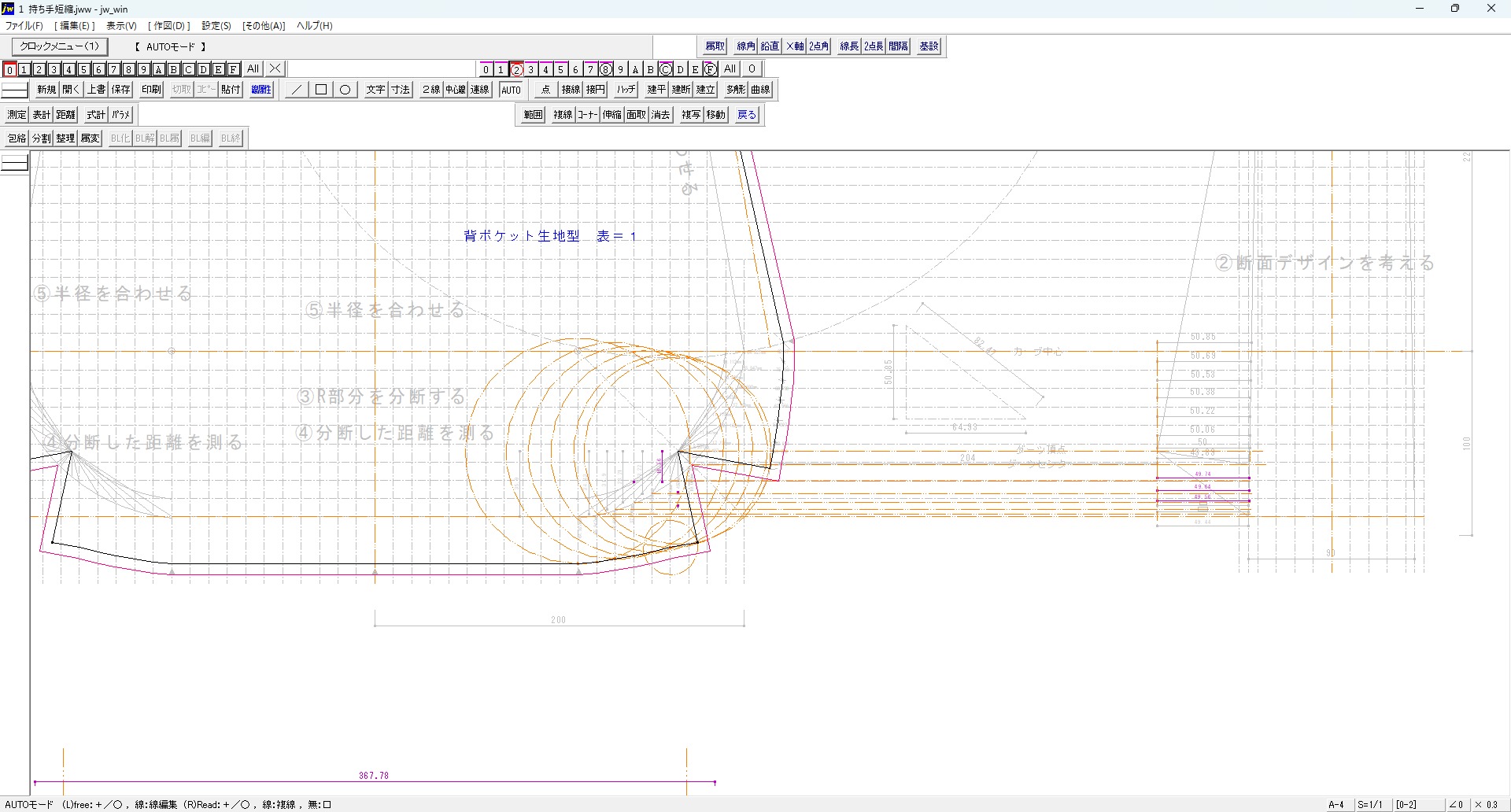
Task: Click the 保存 (save as) button
Action: pos(120,90)
